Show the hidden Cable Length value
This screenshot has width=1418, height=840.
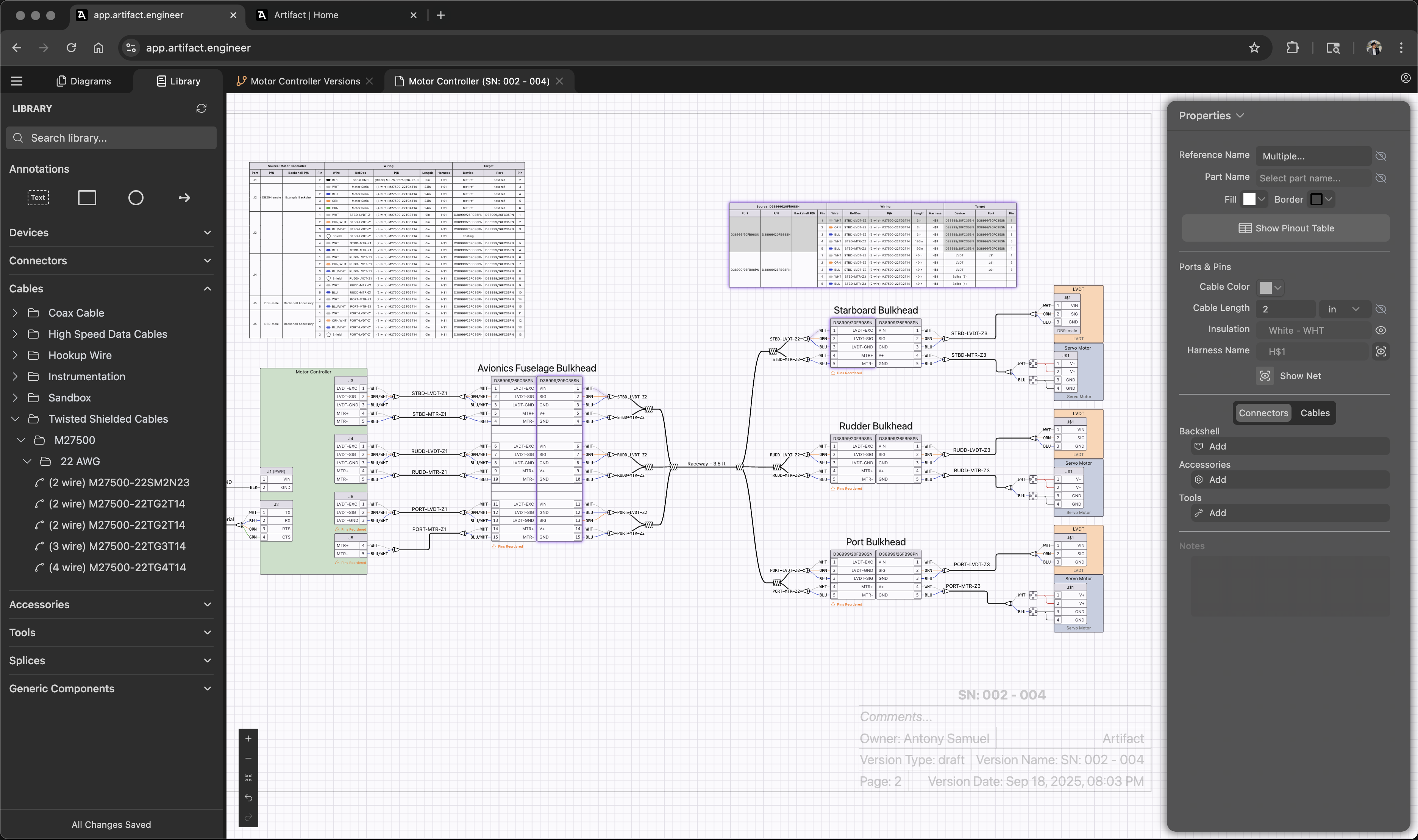point(1381,309)
